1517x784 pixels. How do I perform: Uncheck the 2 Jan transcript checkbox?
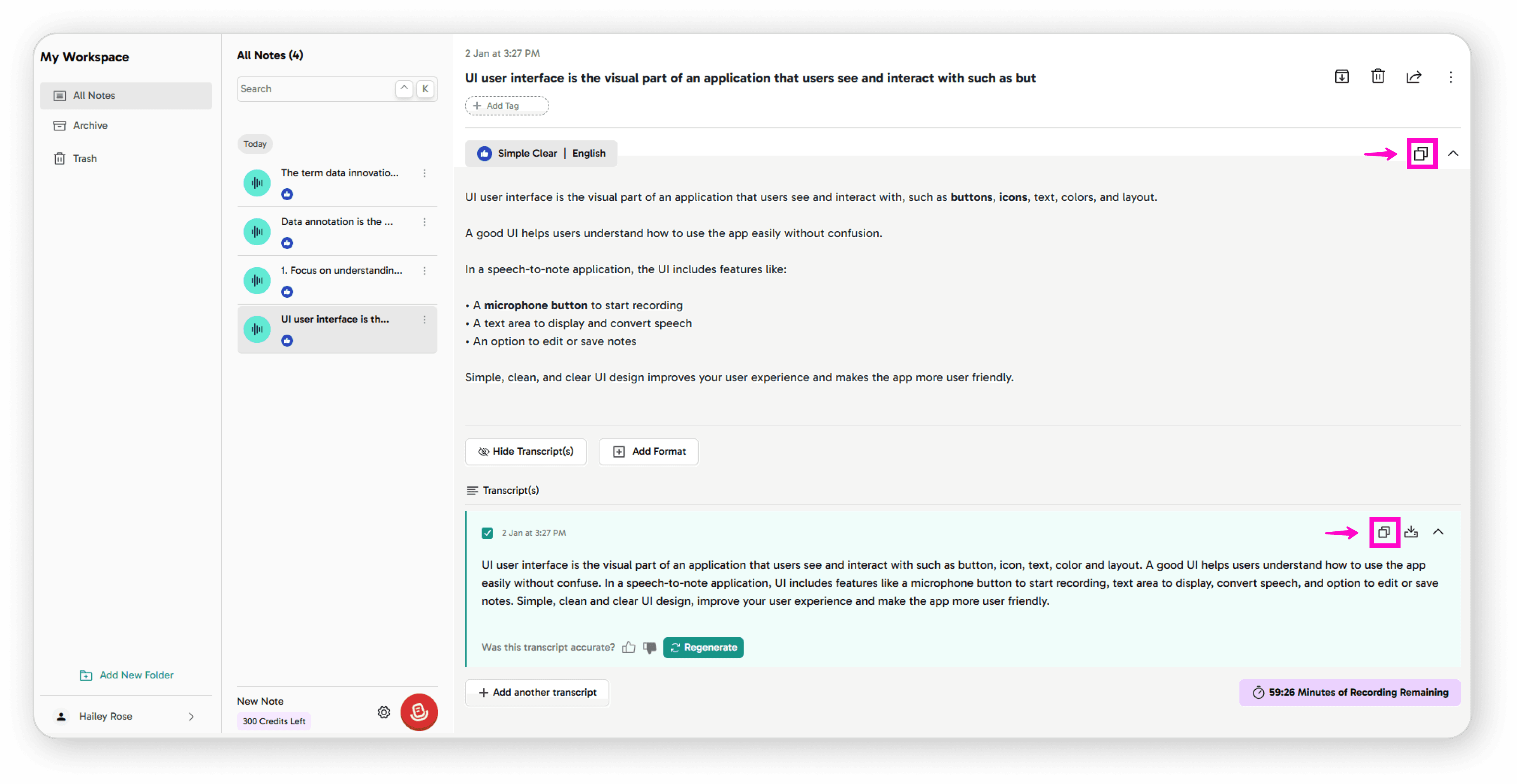tap(487, 532)
